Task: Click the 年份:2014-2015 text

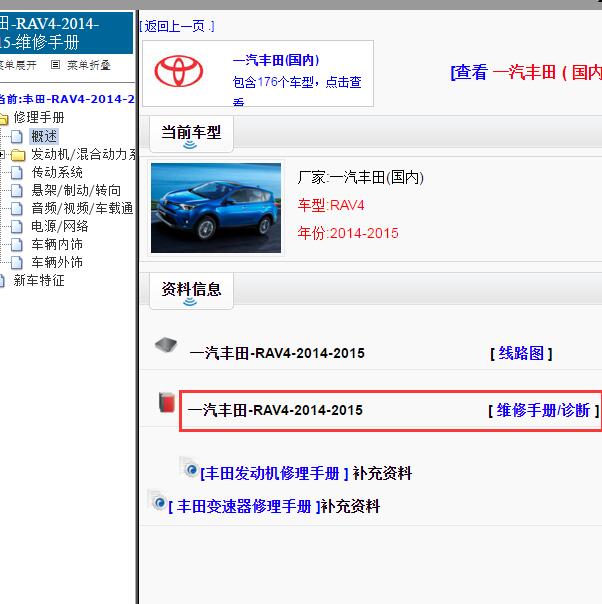Action: tap(348, 233)
